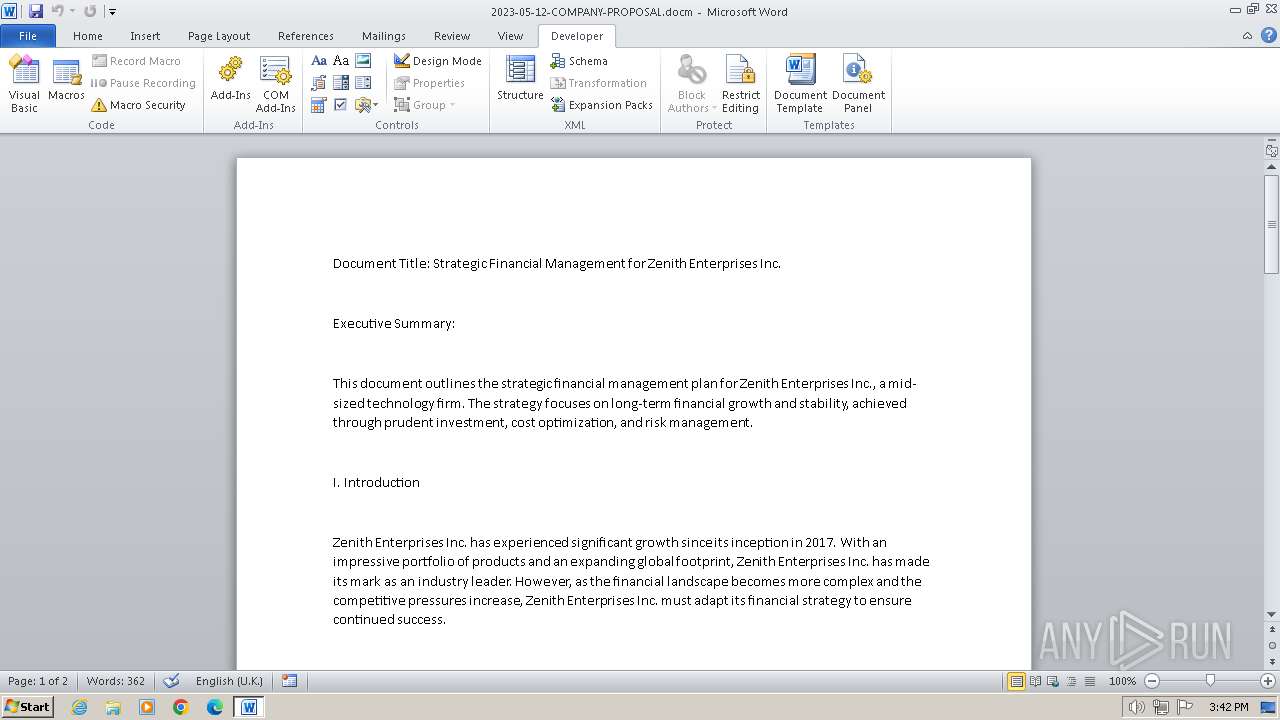This screenshot has width=1280, height=720.
Task: Insert a Picture content control
Action: tap(363, 61)
